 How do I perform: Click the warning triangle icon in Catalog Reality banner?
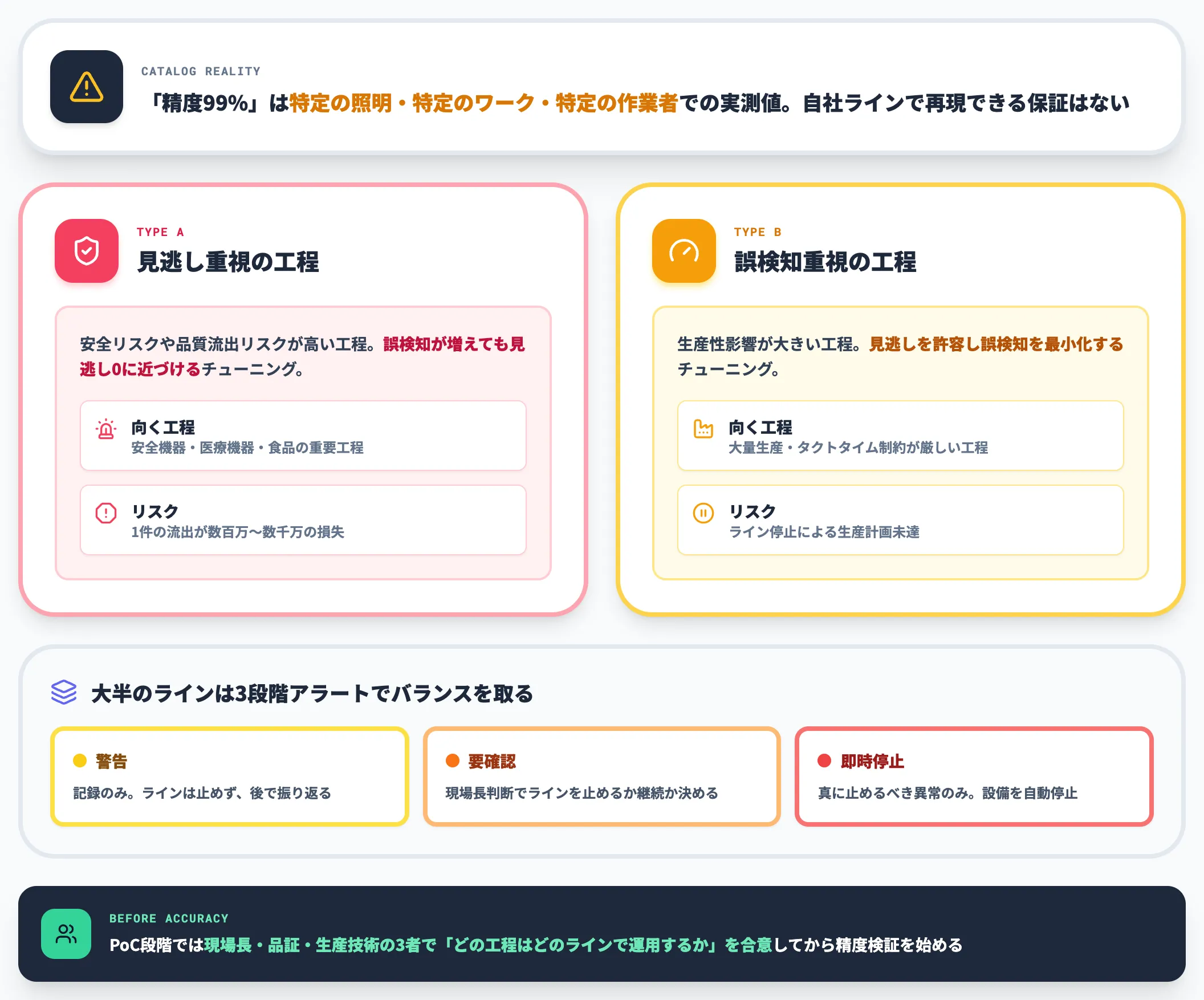pyautogui.click(x=87, y=87)
